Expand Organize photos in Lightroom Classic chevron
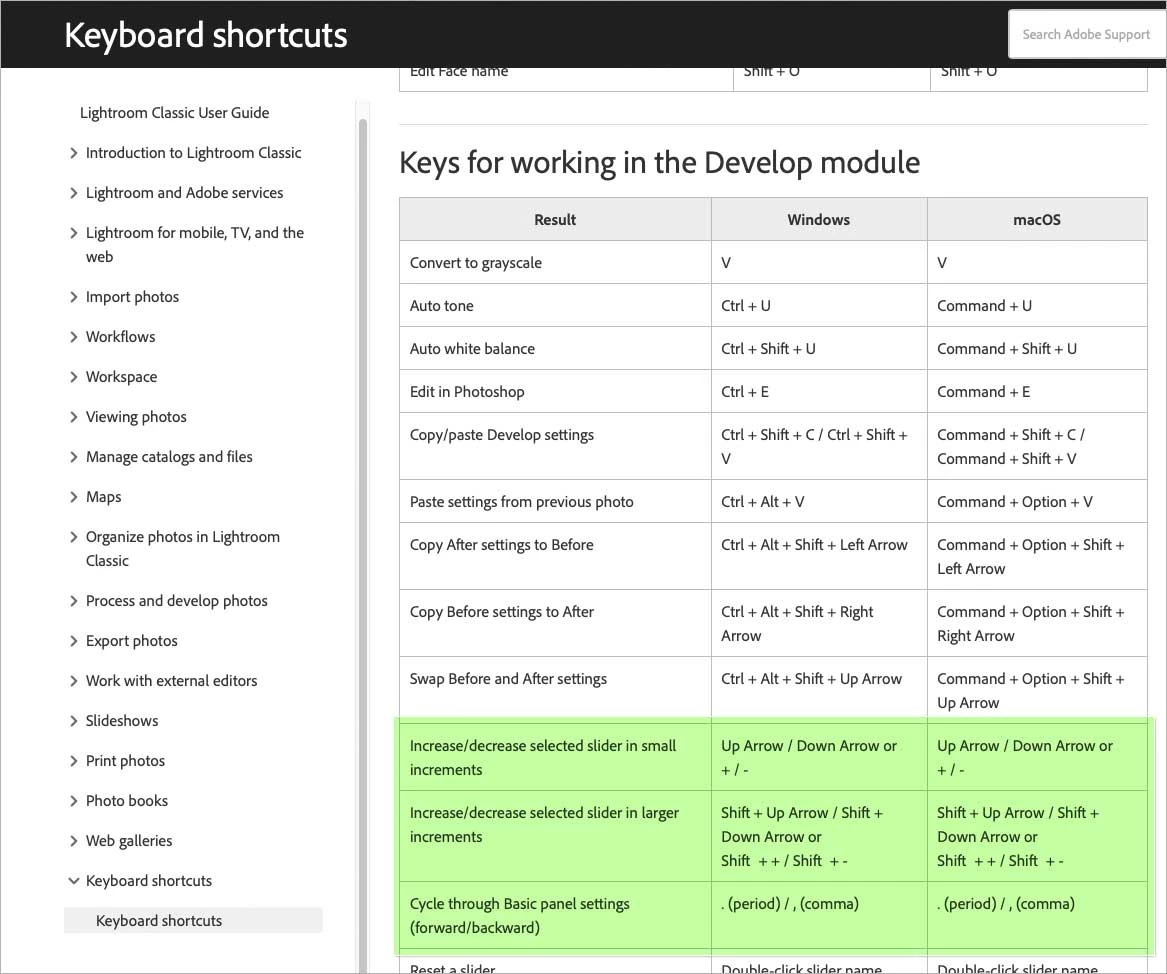The image size is (1167, 974). [x=73, y=537]
